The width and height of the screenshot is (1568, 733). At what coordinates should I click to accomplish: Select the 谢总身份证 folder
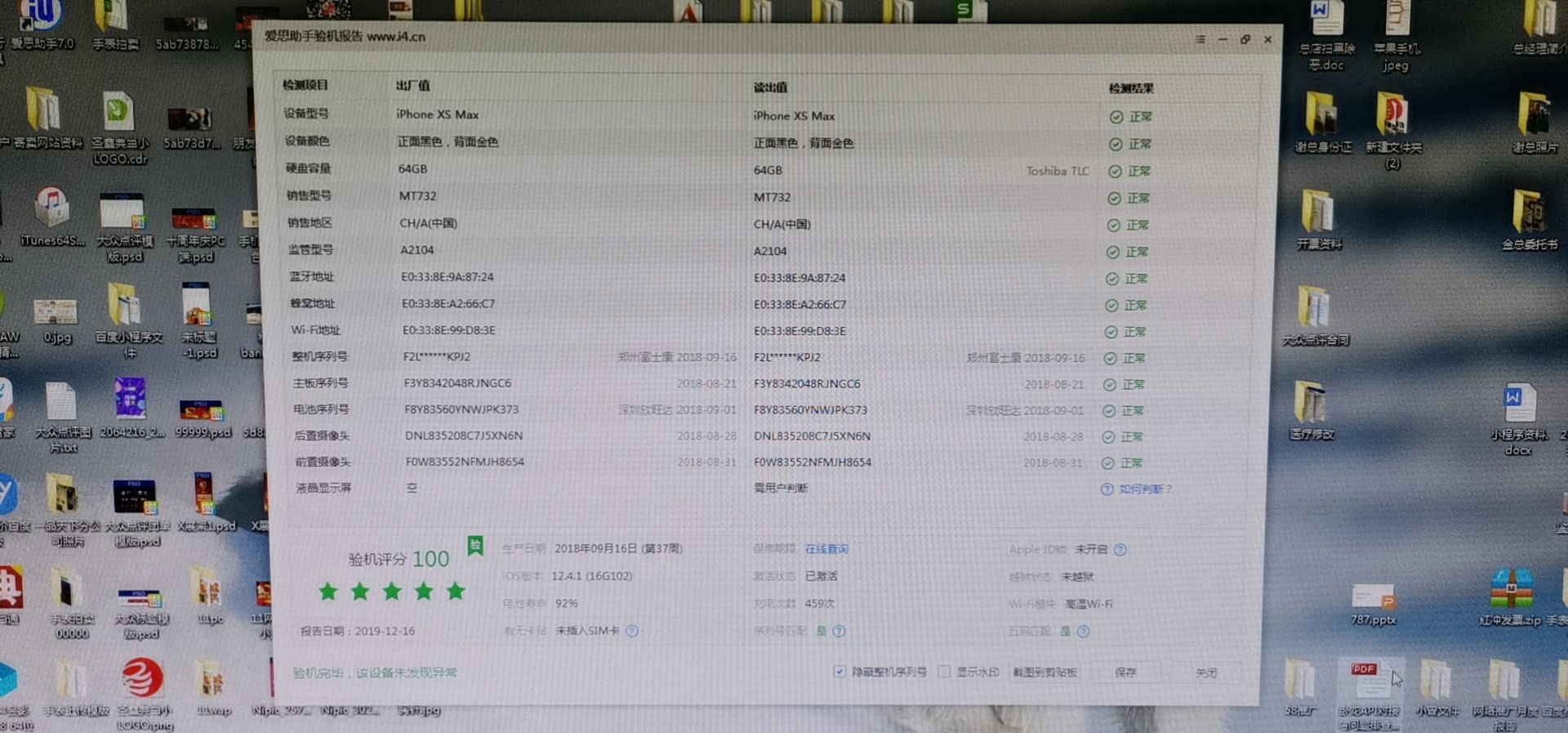tap(1322, 123)
